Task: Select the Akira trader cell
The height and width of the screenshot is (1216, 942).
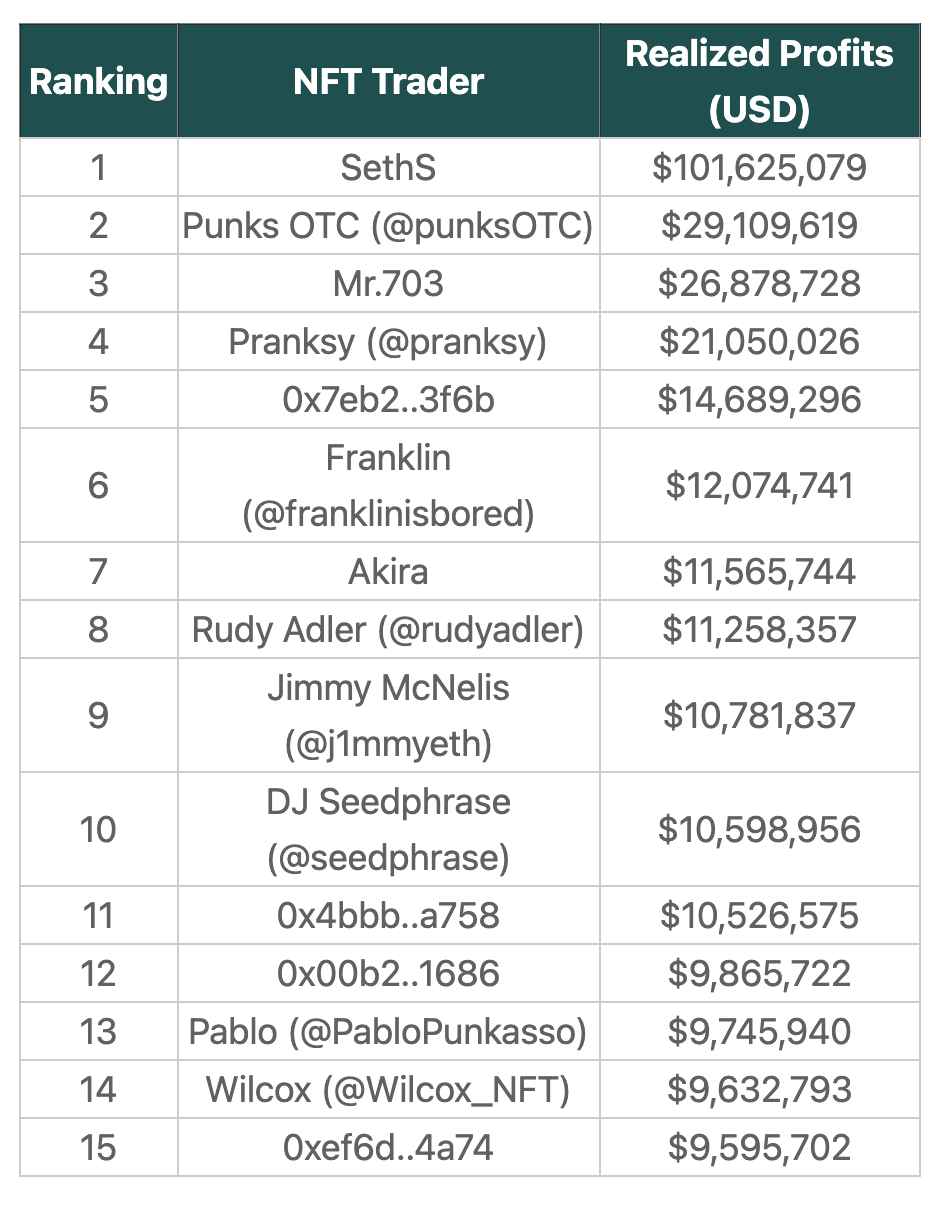Action: pyautogui.click(x=388, y=572)
